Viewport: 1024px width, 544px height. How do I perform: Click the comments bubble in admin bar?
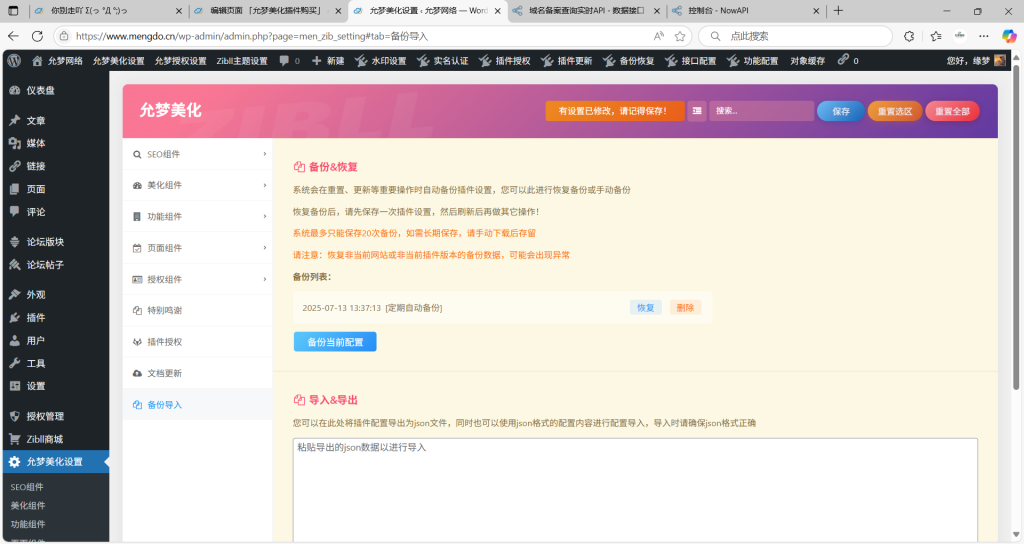(289, 61)
